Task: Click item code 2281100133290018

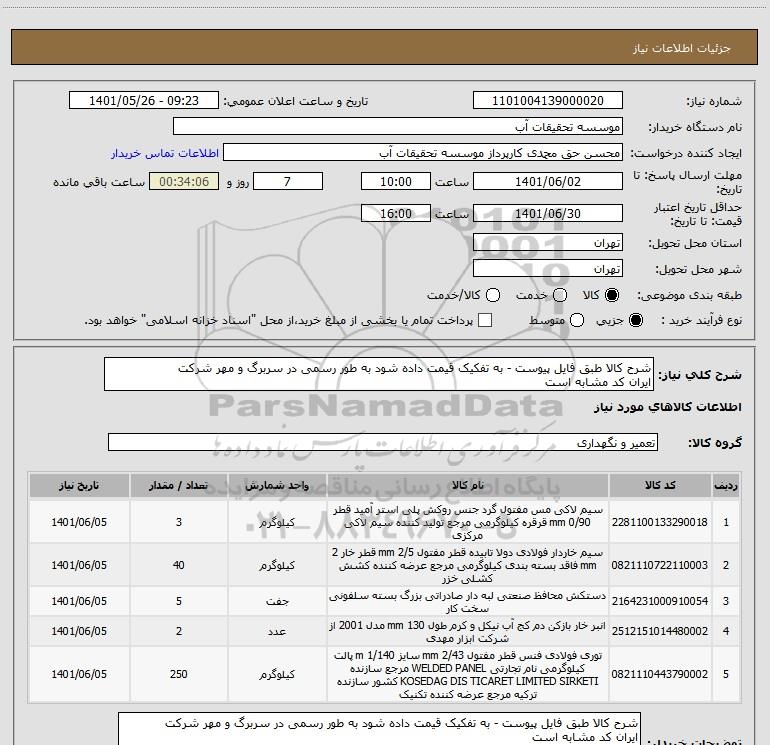Action: (x=660, y=522)
